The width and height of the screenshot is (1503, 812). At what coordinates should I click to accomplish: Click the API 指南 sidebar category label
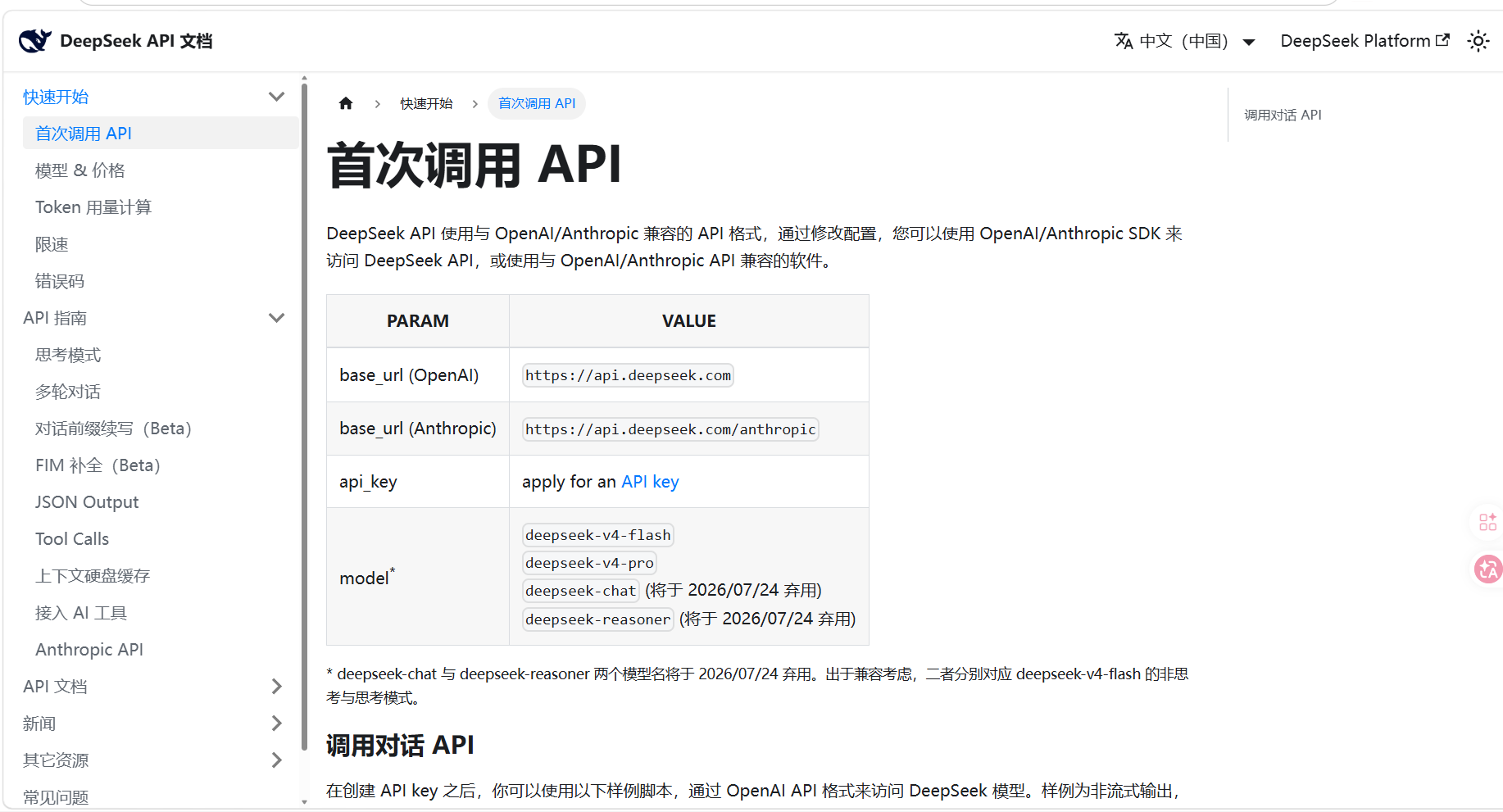point(55,318)
